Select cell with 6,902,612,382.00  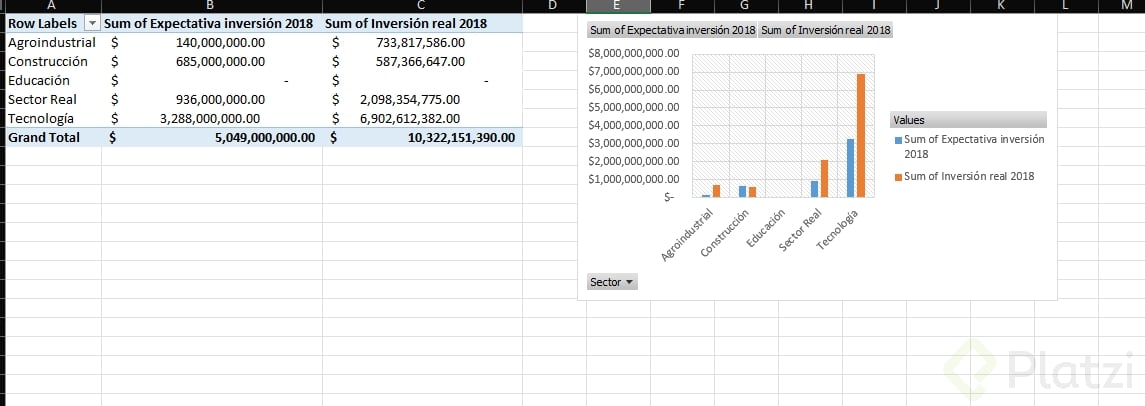(422, 118)
